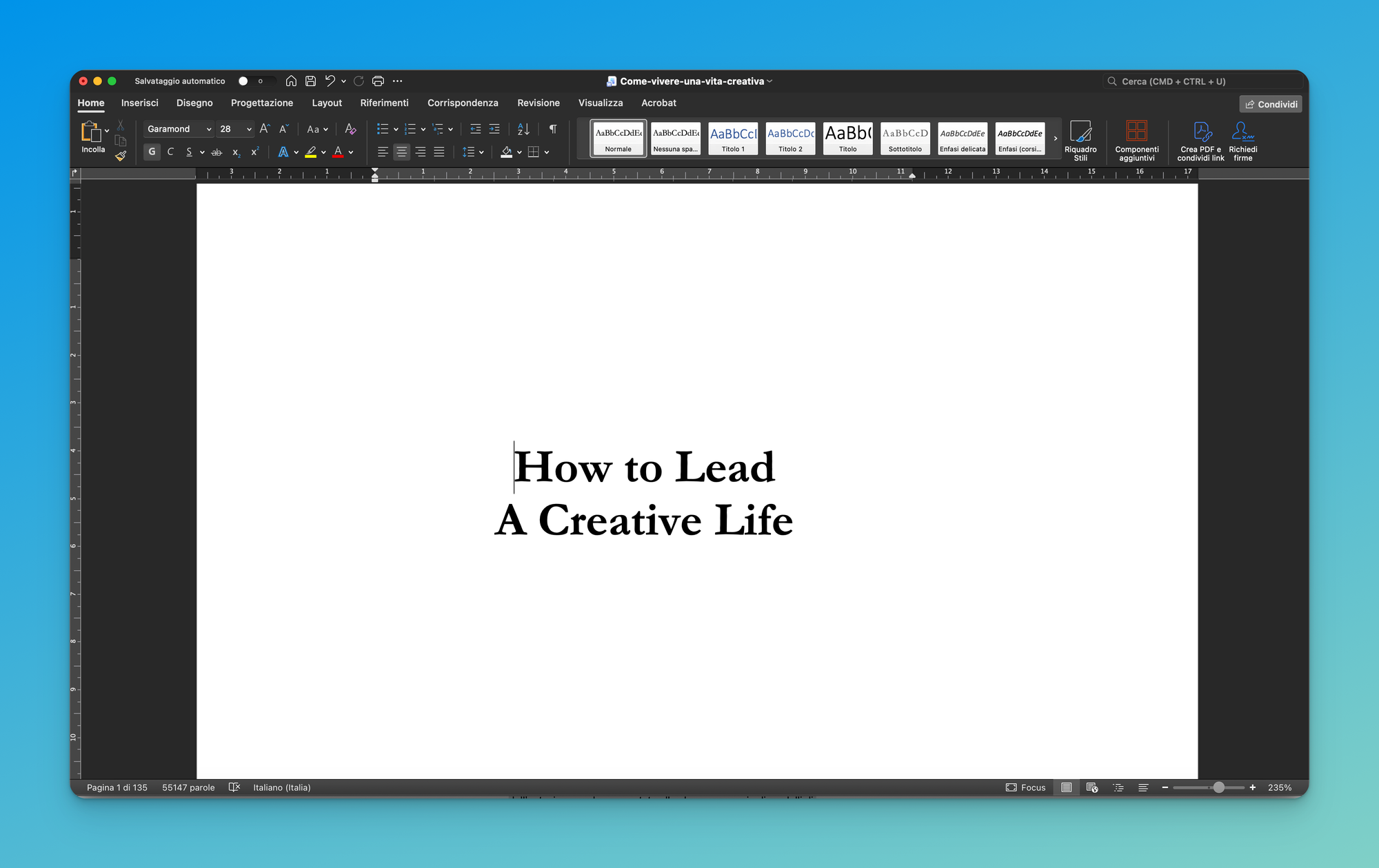
Task: Switch to the Inserisci ribbon tab
Action: tap(139, 103)
